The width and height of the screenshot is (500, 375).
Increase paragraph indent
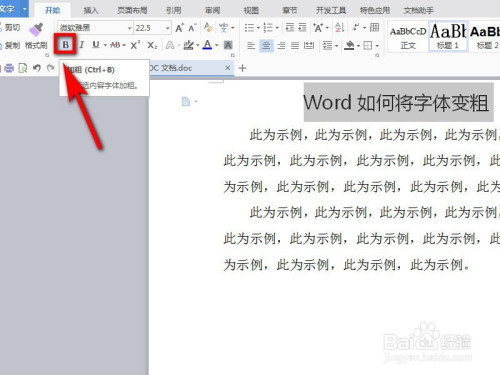click(302, 27)
